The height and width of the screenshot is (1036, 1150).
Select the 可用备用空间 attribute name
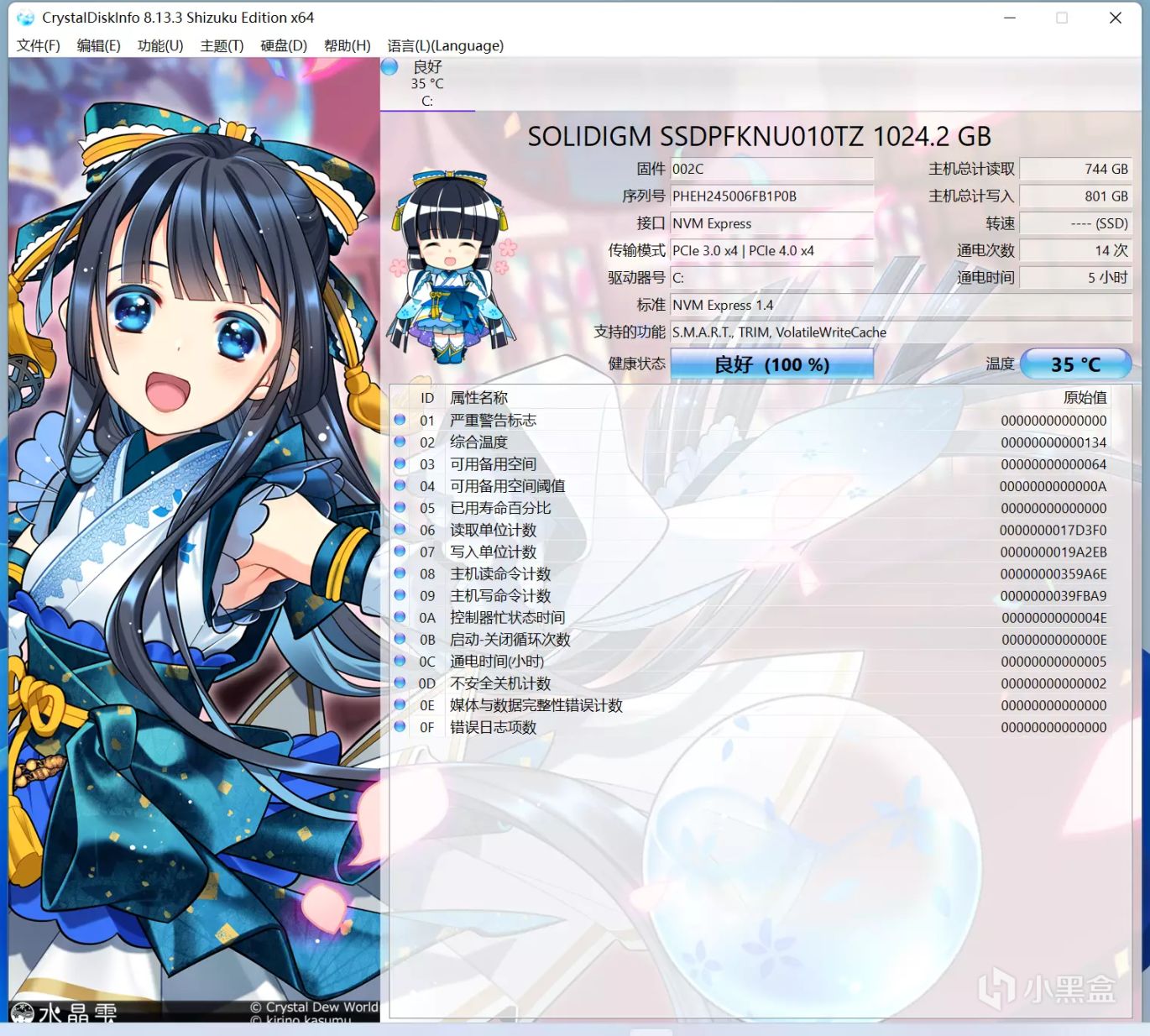(493, 464)
